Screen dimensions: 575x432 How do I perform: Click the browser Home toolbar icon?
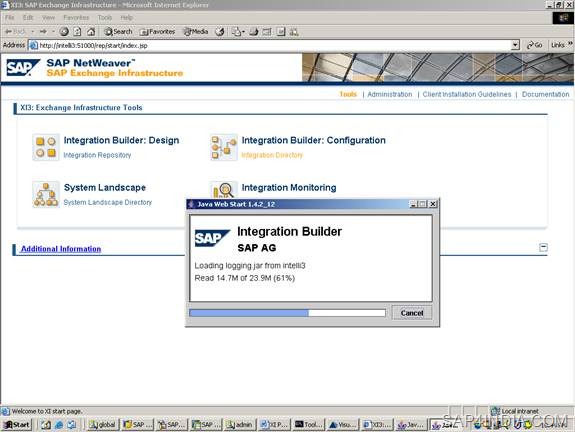(91, 32)
